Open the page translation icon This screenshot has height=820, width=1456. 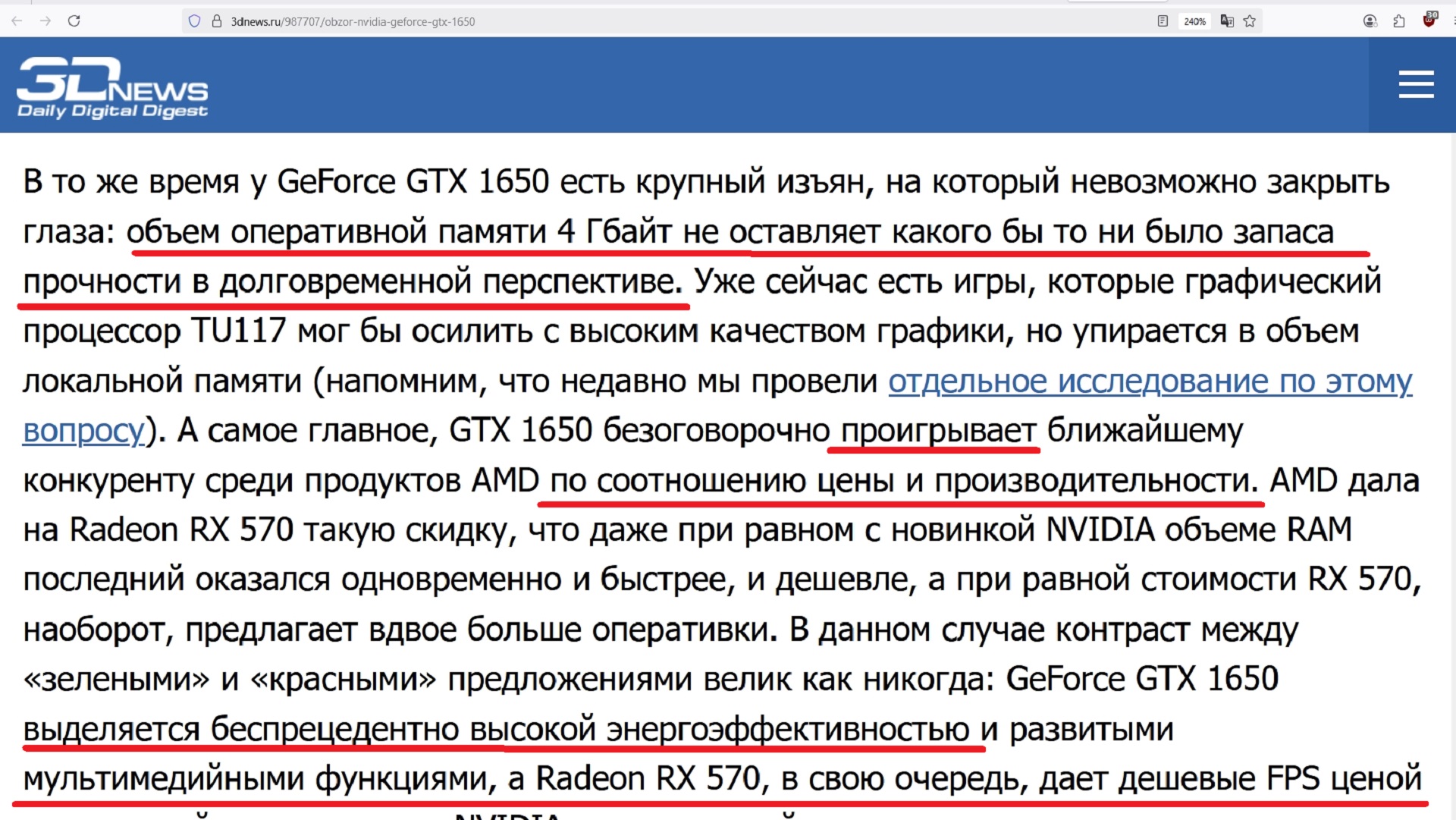1227,21
